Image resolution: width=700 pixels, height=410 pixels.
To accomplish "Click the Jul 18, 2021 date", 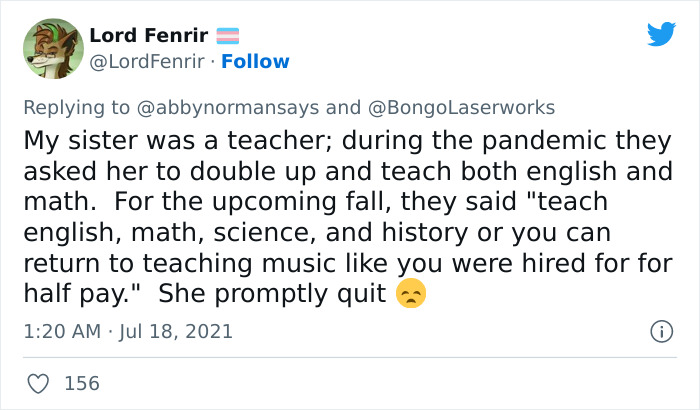I will 179,331.
